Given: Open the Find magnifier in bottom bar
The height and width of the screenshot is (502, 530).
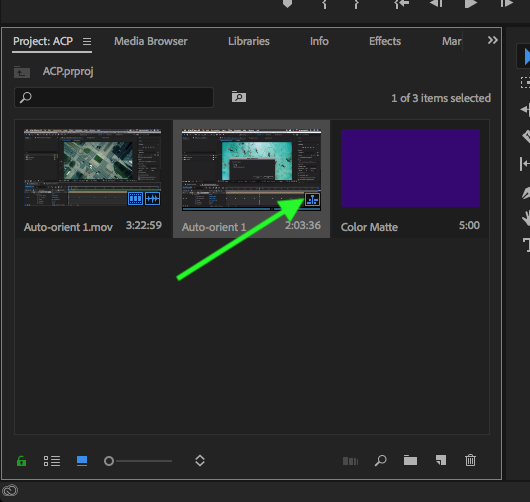Looking at the screenshot, I should click(x=381, y=460).
